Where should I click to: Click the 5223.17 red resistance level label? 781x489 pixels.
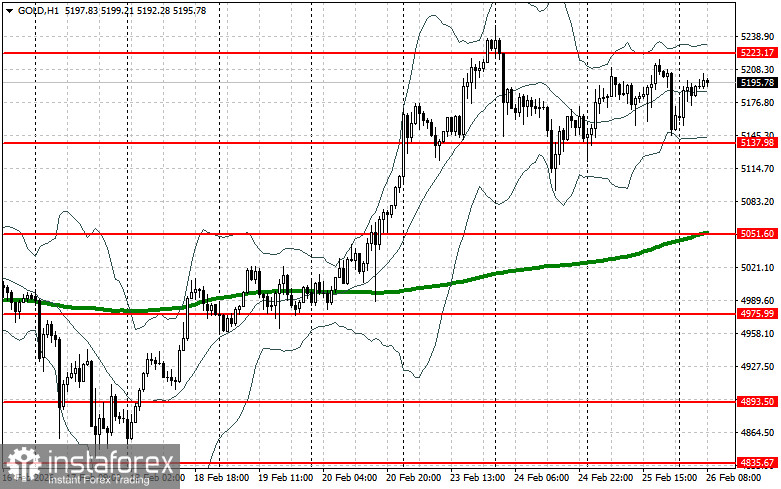click(757, 53)
